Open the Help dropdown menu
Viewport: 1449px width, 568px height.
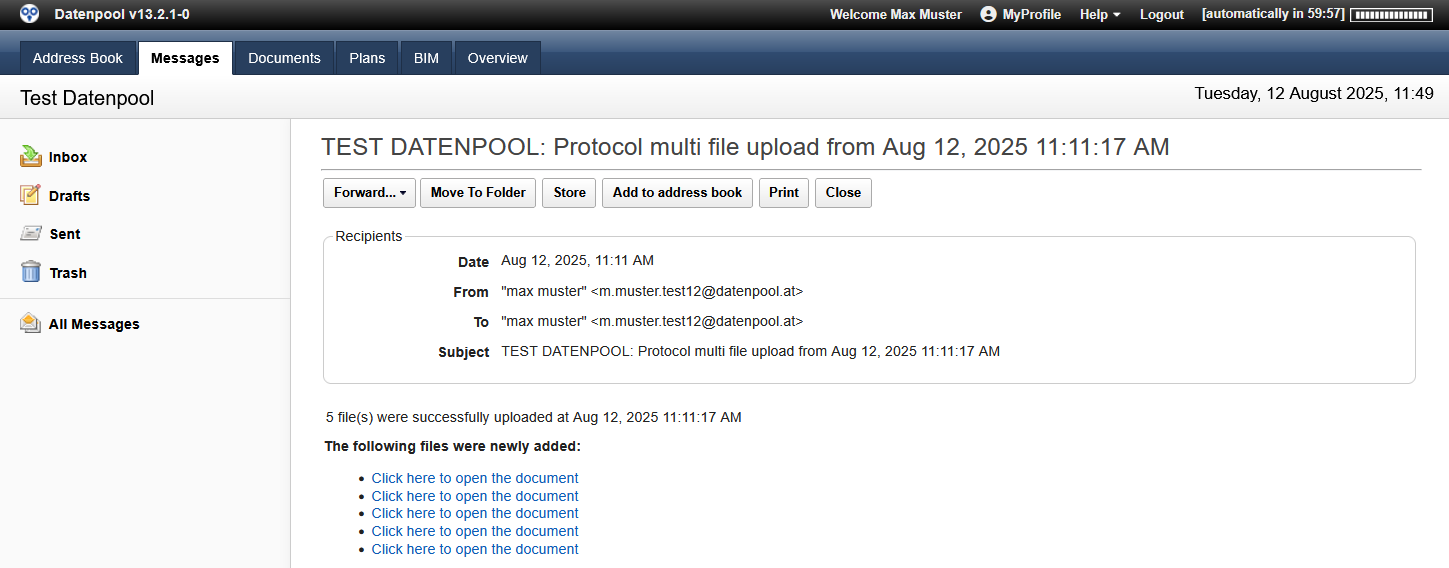1100,14
